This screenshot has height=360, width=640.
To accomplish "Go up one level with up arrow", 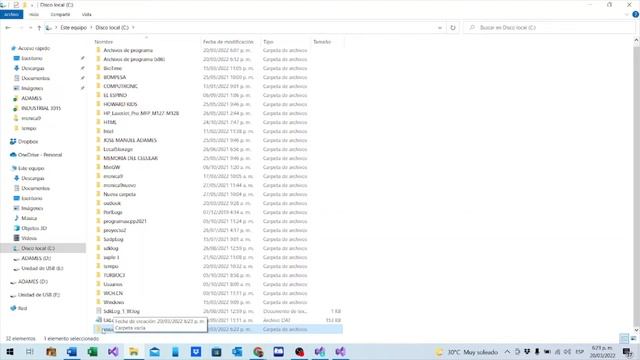I will click(x=39, y=28).
